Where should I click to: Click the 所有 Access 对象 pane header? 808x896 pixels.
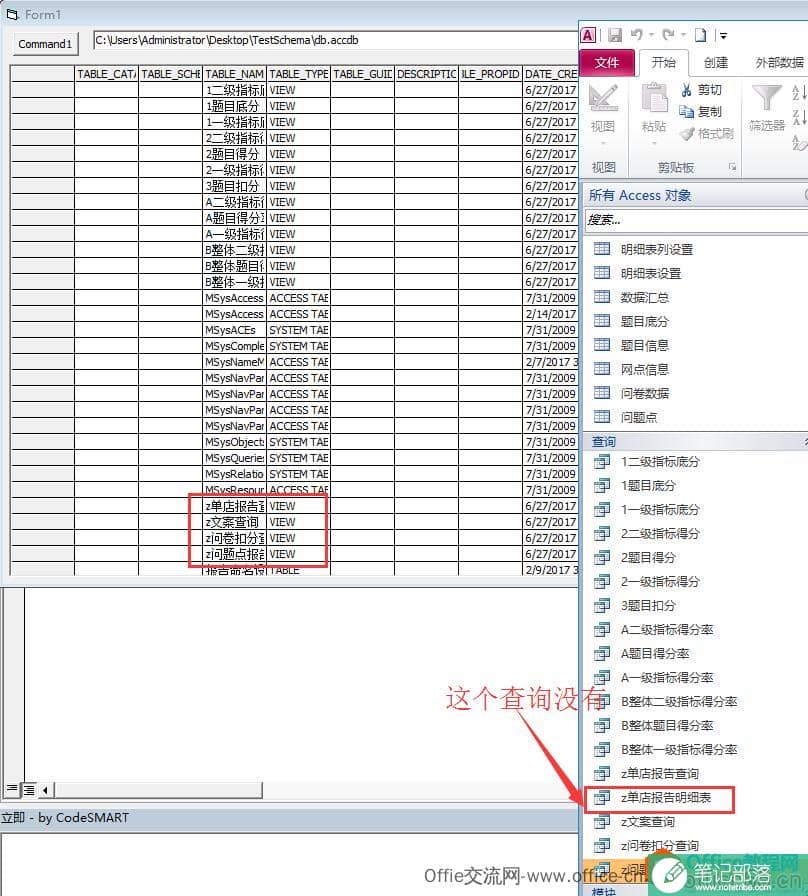tap(695, 195)
